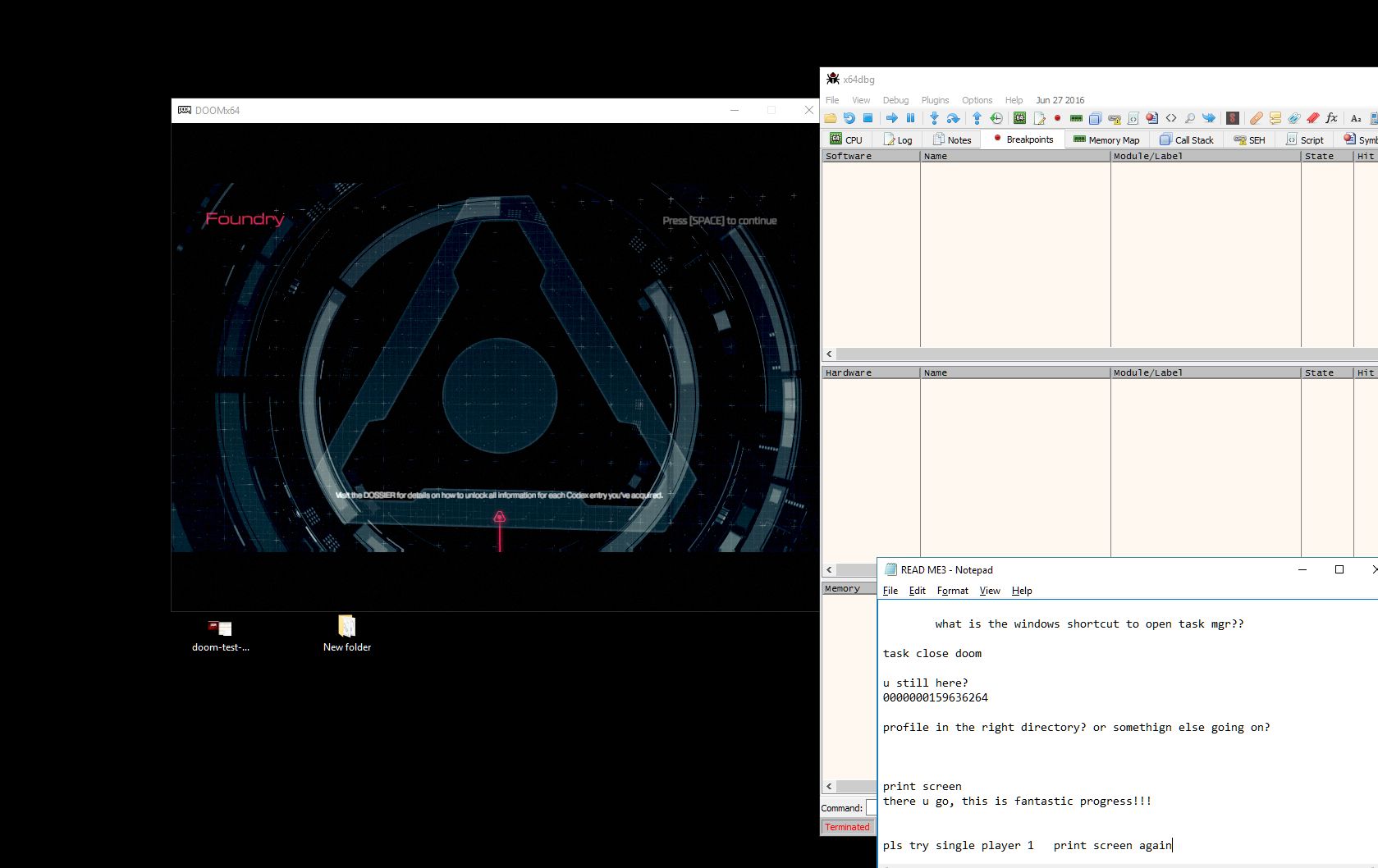Select the New folder desktop icon
1378x868 pixels.
tap(346, 633)
